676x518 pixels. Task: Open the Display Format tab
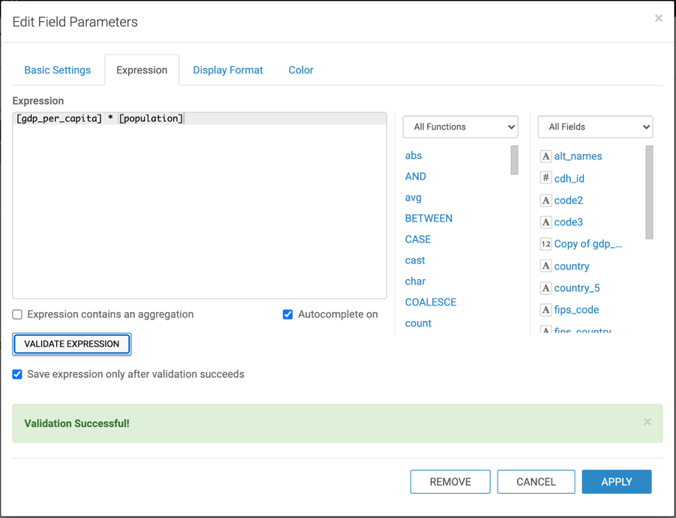[228, 70]
